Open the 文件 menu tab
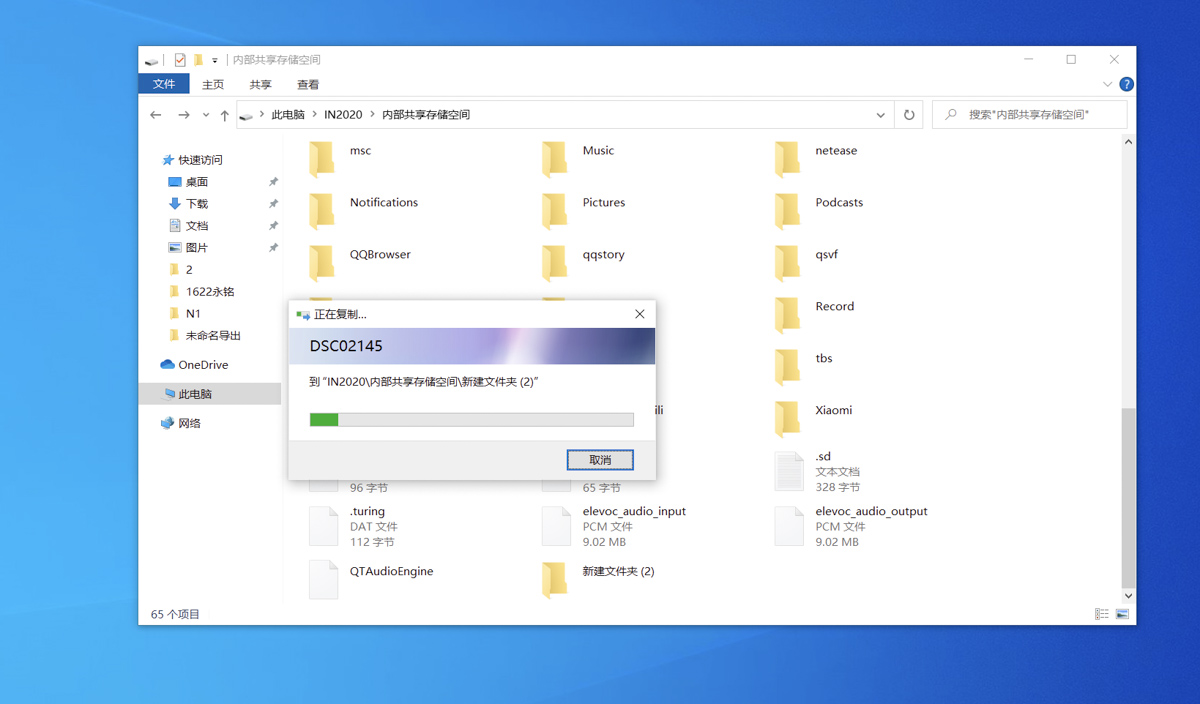Viewport: 1200px width, 704px height. point(164,85)
